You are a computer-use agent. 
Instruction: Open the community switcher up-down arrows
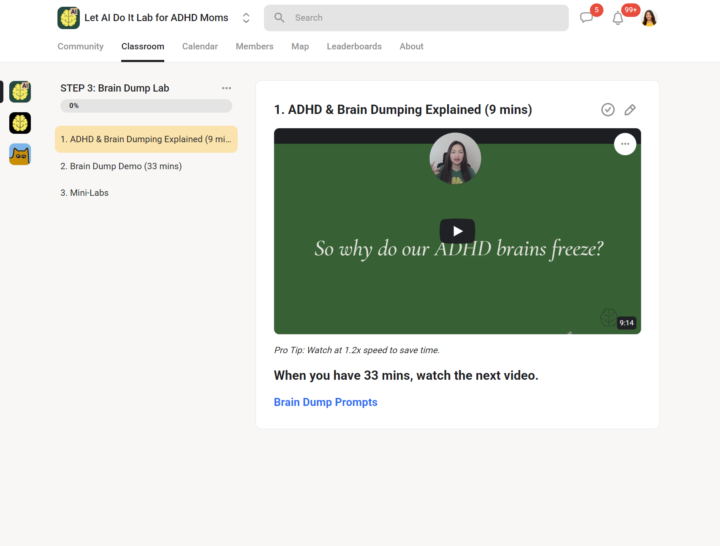pos(246,18)
